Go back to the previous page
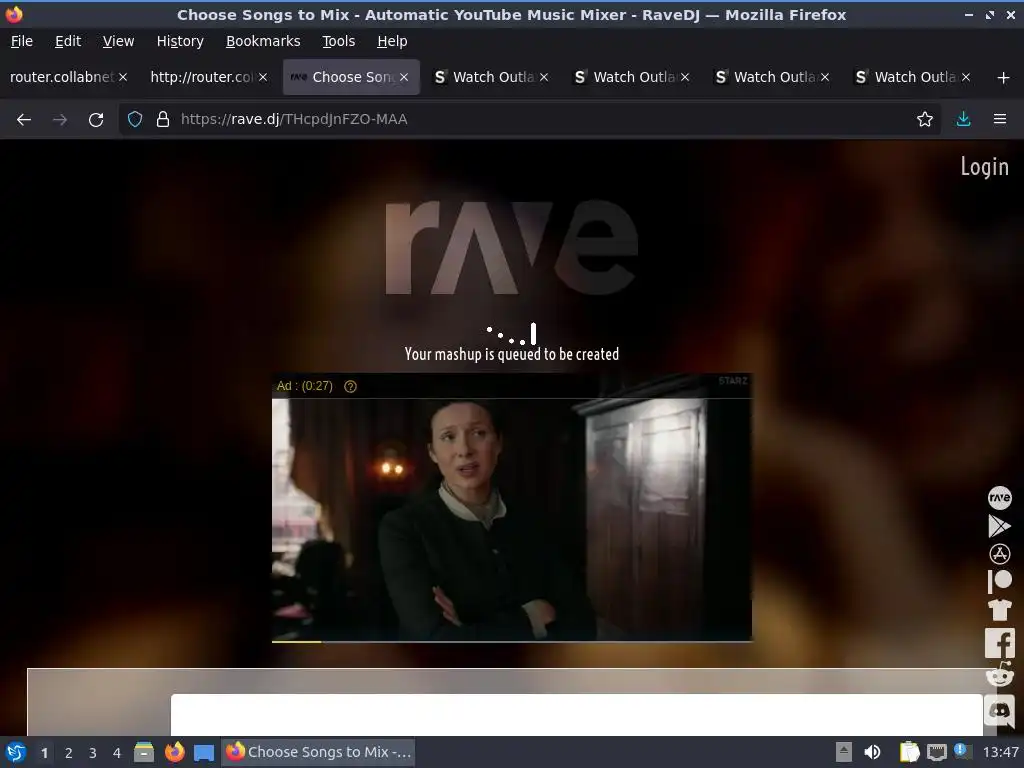This screenshot has width=1024, height=768. [x=24, y=120]
